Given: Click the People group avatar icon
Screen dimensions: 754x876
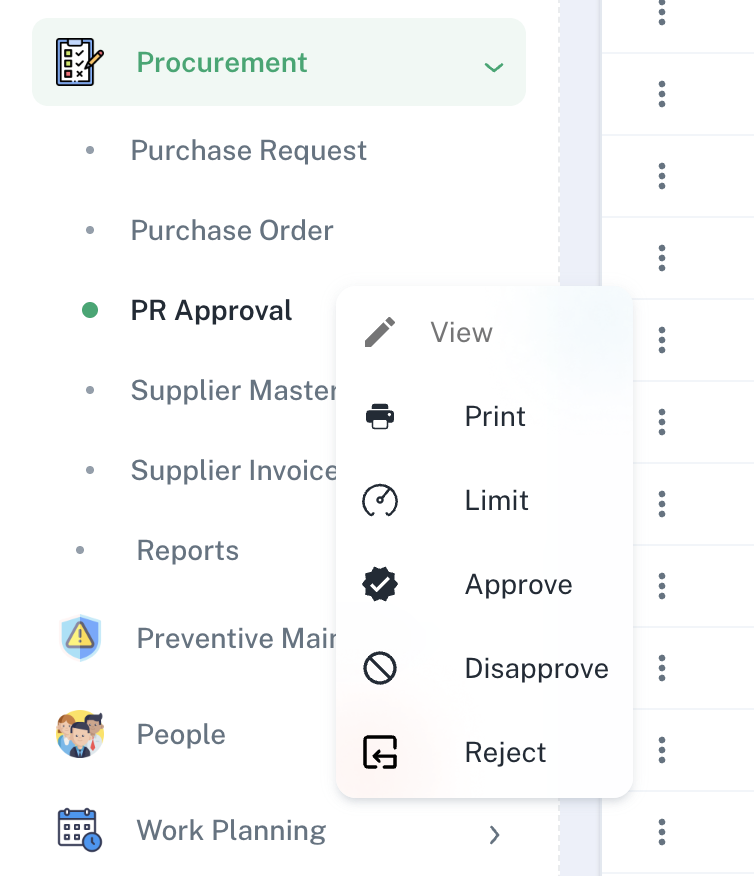Looking at the screenshot, I should click(x=80, y=734).
